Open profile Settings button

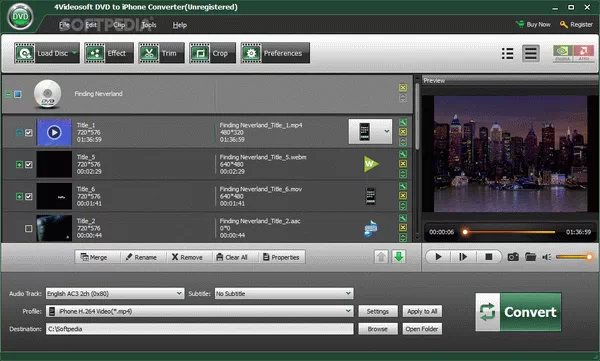pos(378,311)
